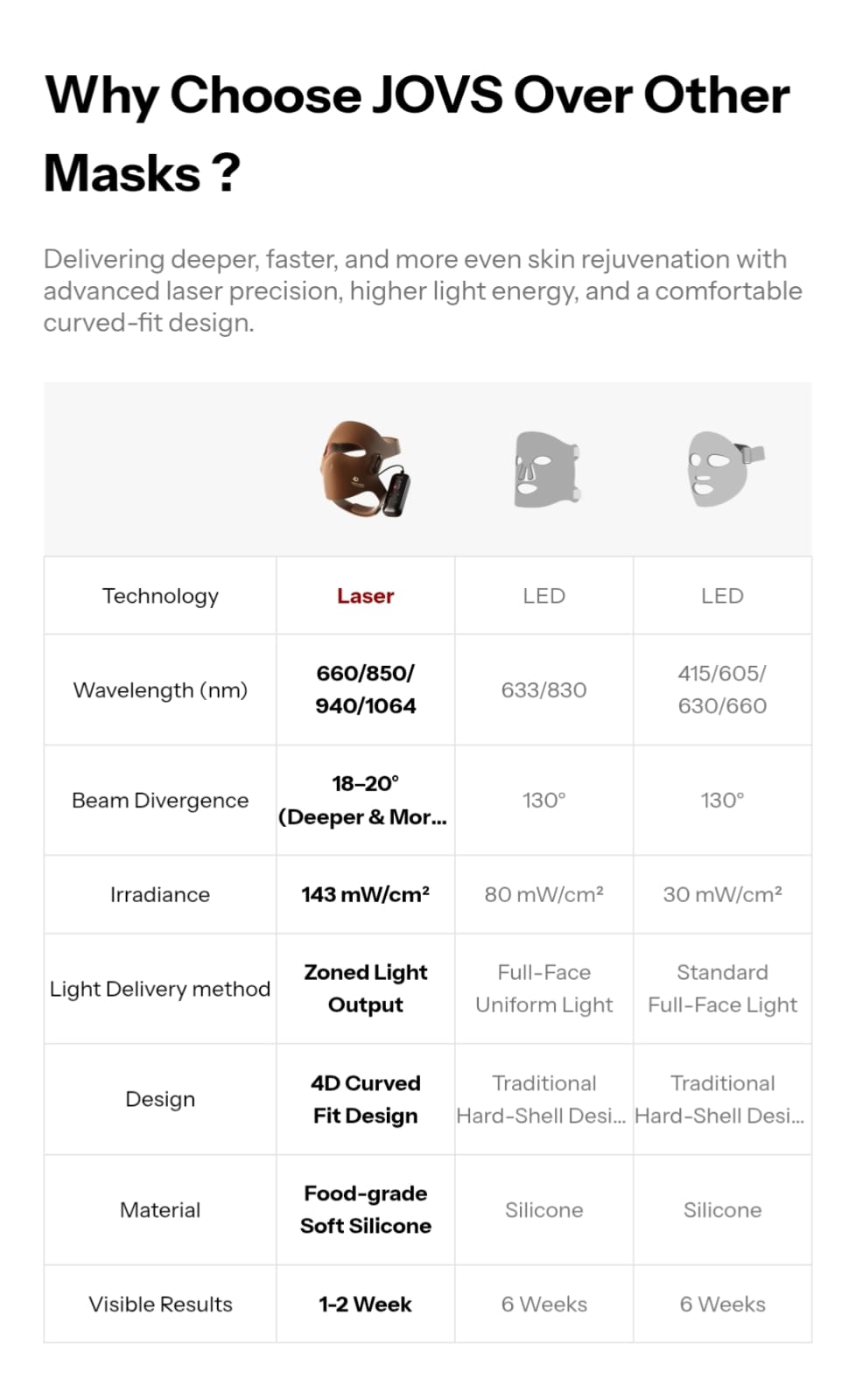This screenshot has height=1400, width=856.
Task: Click the truncated '(Deeper & Mor...' beam text
Action: coord(363,817)
